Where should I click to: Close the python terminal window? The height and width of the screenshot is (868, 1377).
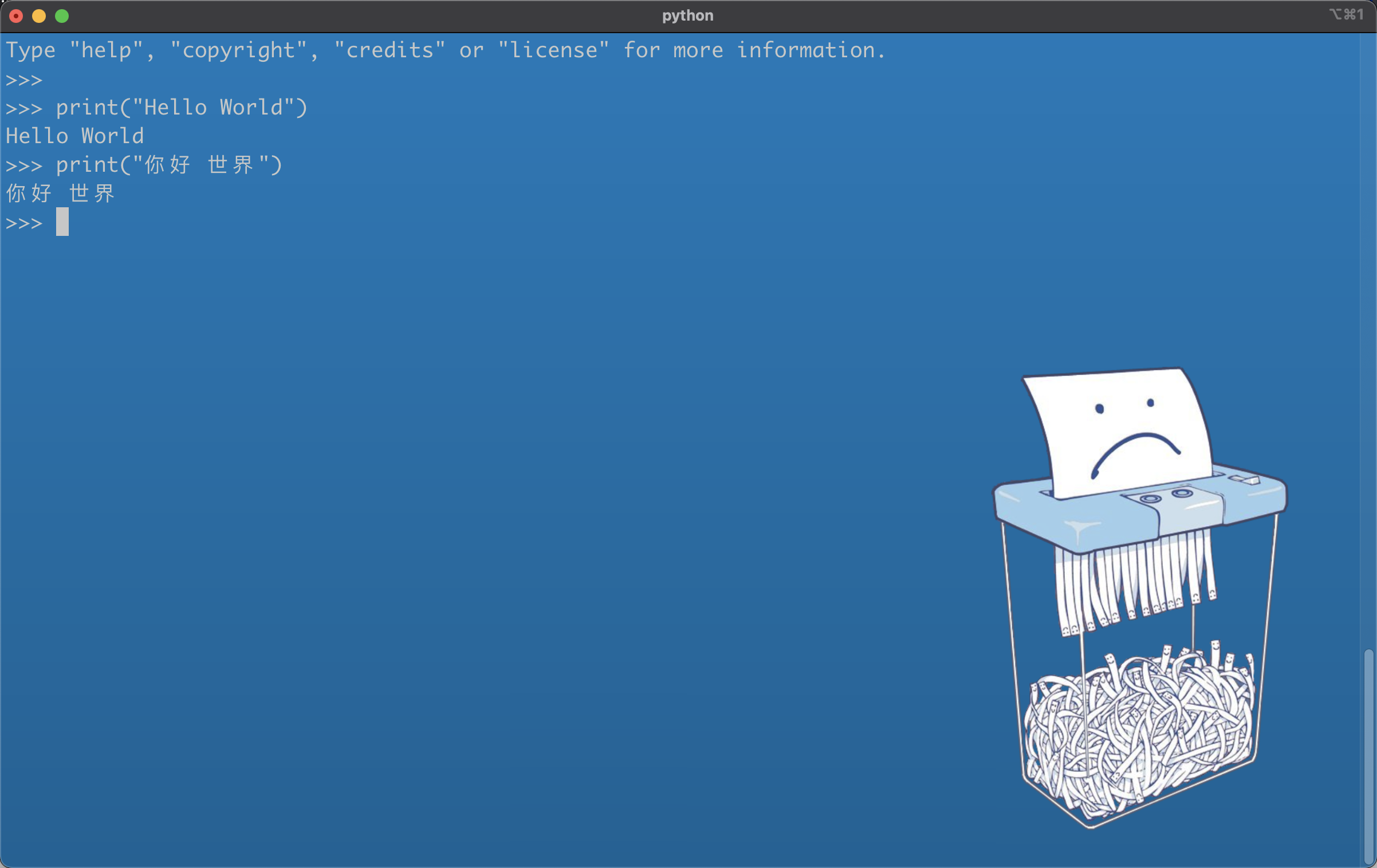(x=16, y=16)
